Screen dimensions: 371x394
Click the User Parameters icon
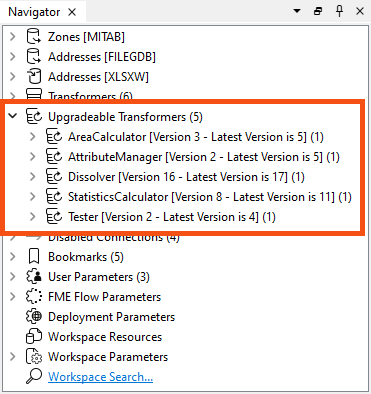click(34, 277)
